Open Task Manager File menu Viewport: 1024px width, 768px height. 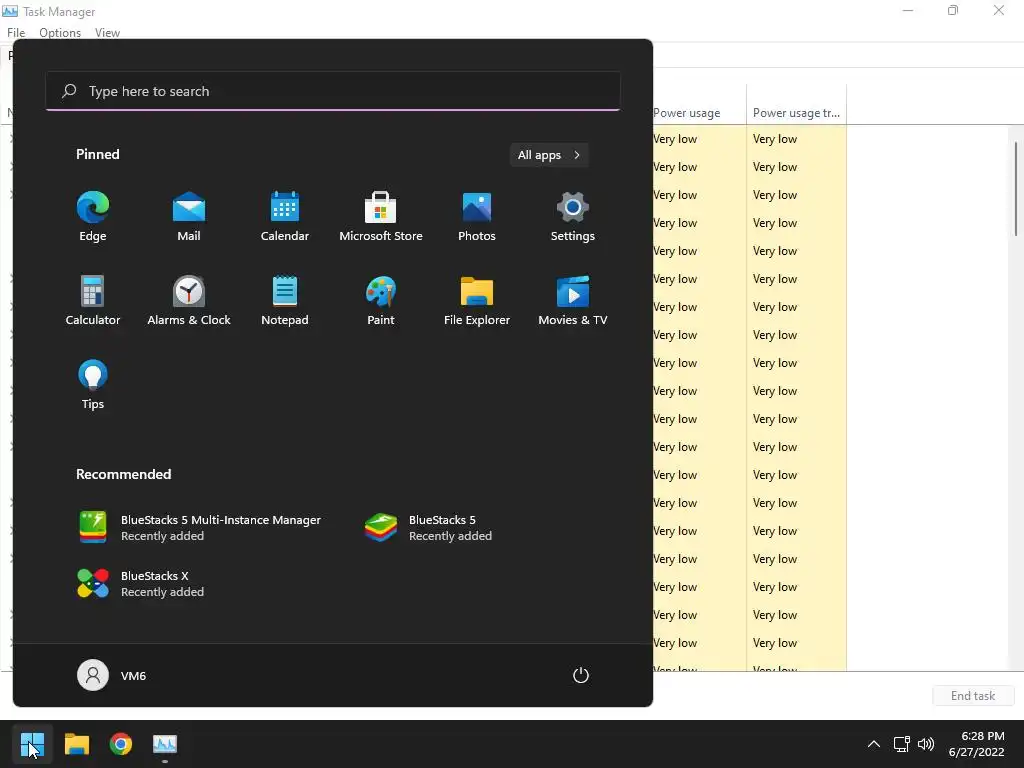point(16,33)
